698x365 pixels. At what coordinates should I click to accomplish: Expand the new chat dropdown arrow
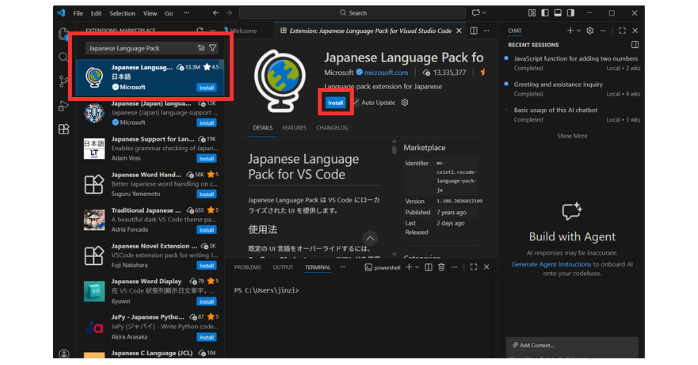[579, 31]
